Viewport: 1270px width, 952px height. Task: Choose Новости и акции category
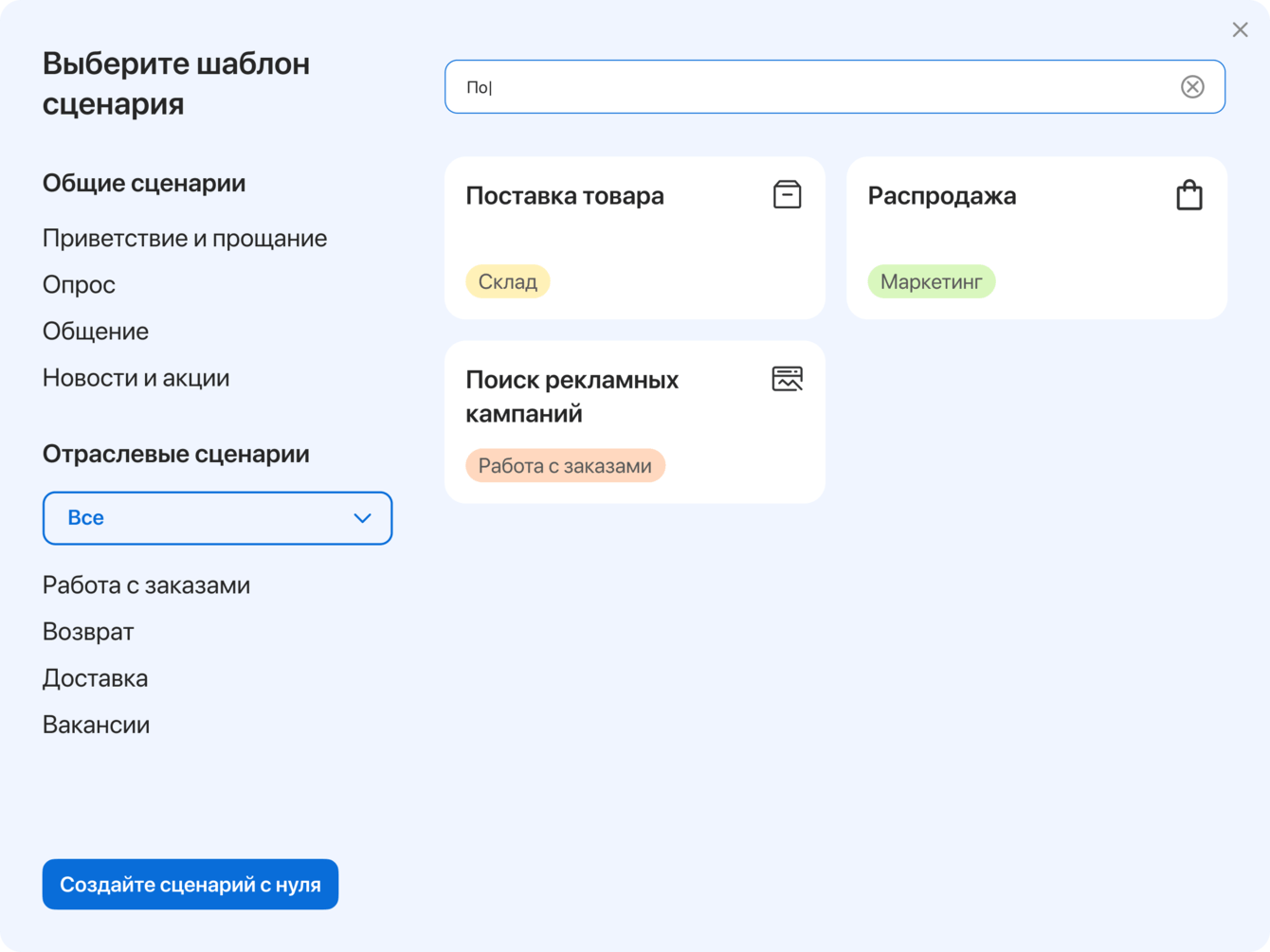tap(136, 378)
